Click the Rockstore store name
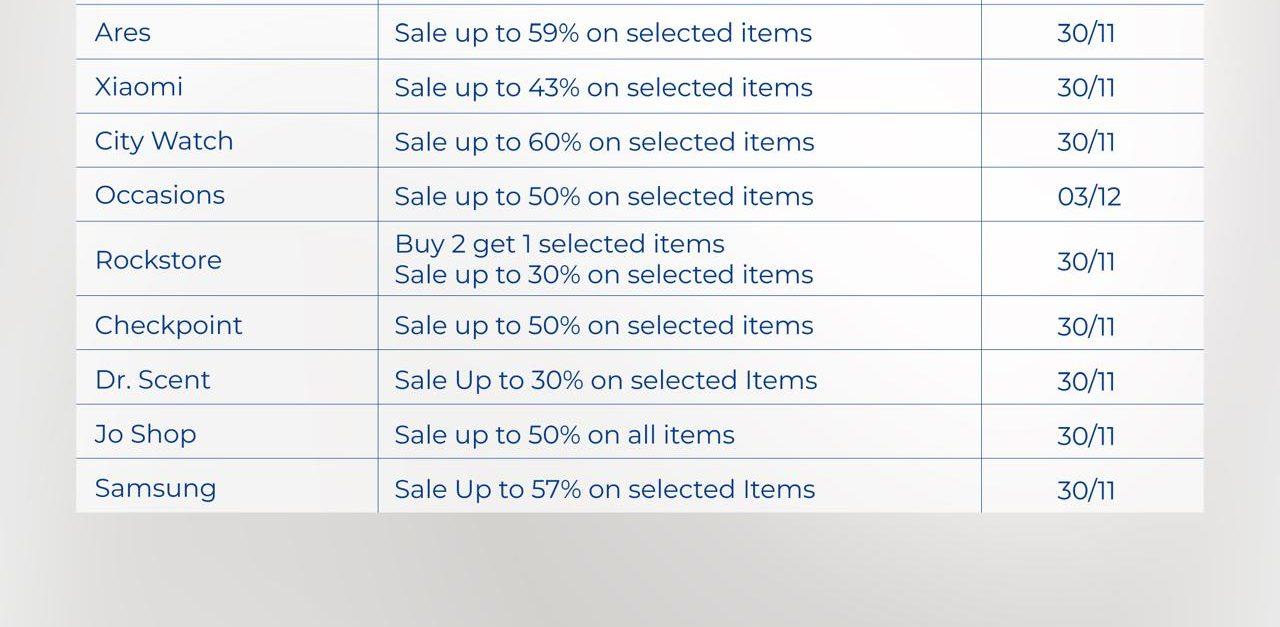 point(158,260)
